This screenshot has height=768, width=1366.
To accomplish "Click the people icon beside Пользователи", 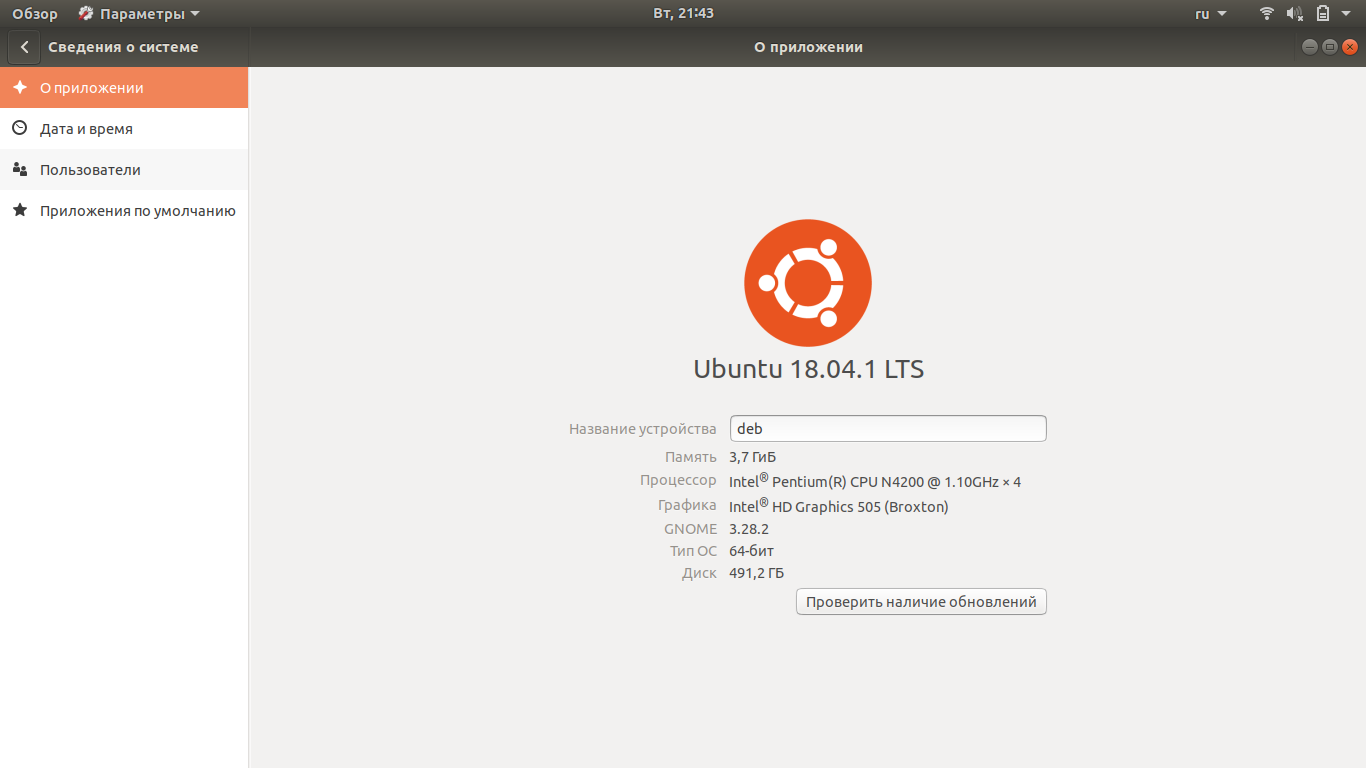I will [19, 169].
